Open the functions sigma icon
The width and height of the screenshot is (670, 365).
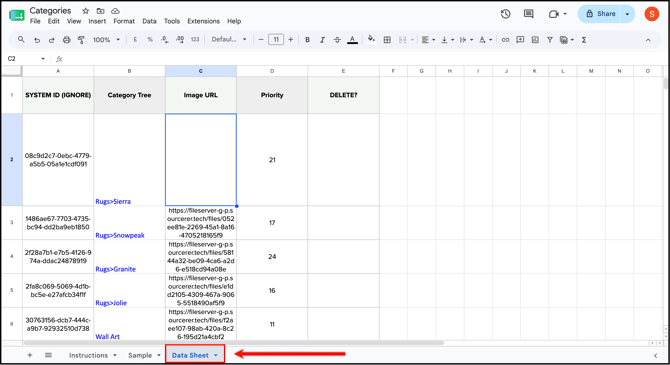pos(584,40)
